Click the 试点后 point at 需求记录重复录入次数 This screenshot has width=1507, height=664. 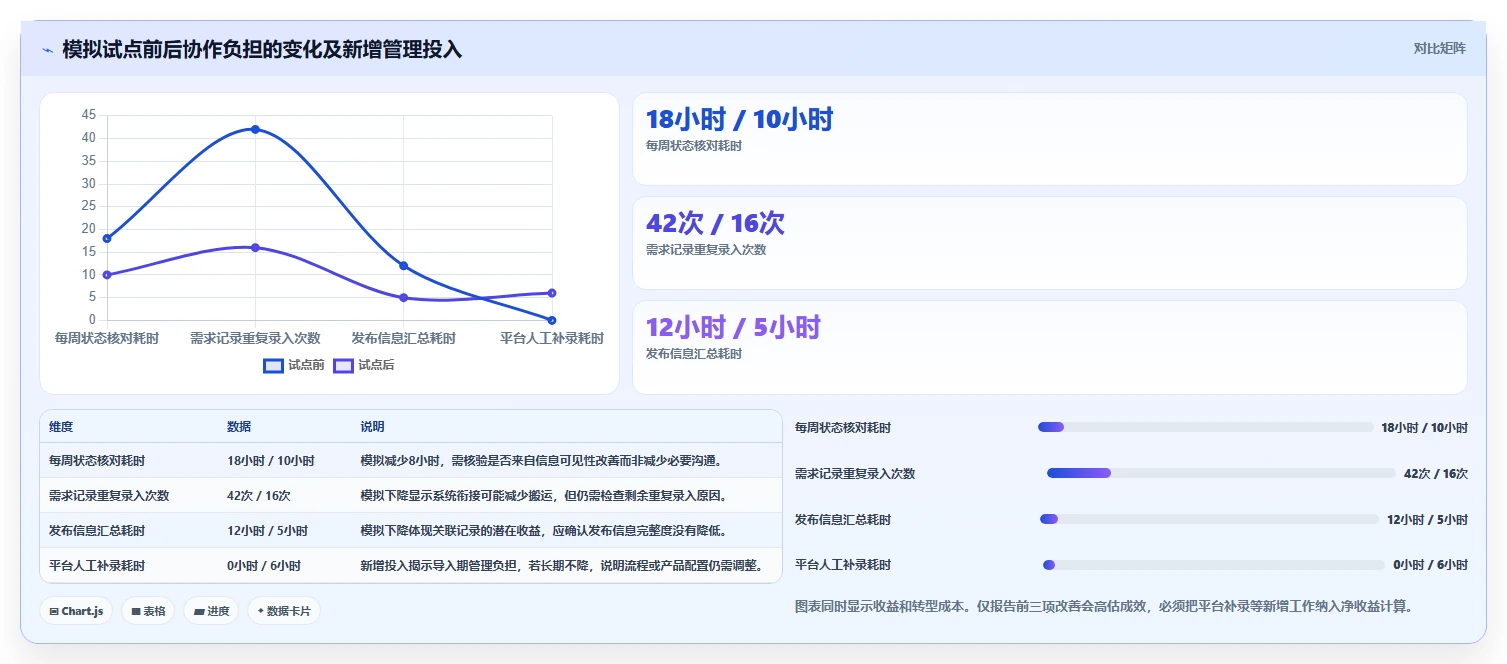(x=255, y=247)
